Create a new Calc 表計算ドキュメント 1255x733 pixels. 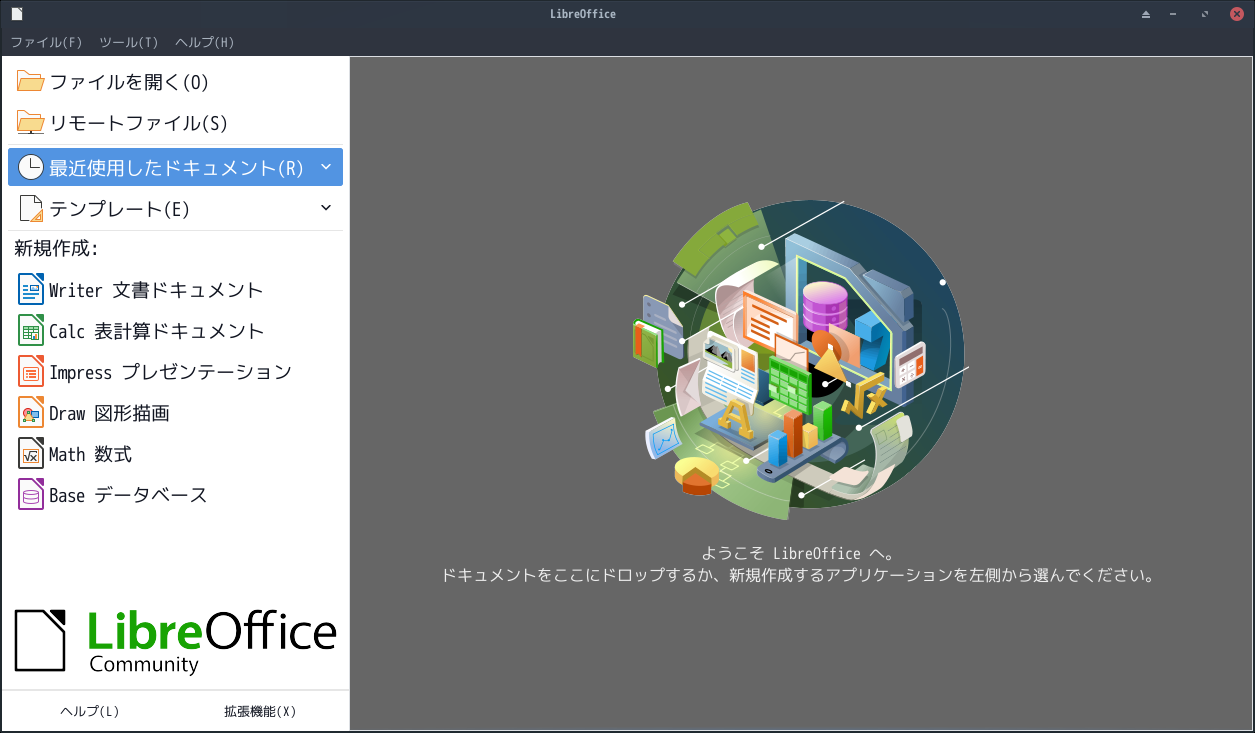pyautogui.click(x=175, y=331)
